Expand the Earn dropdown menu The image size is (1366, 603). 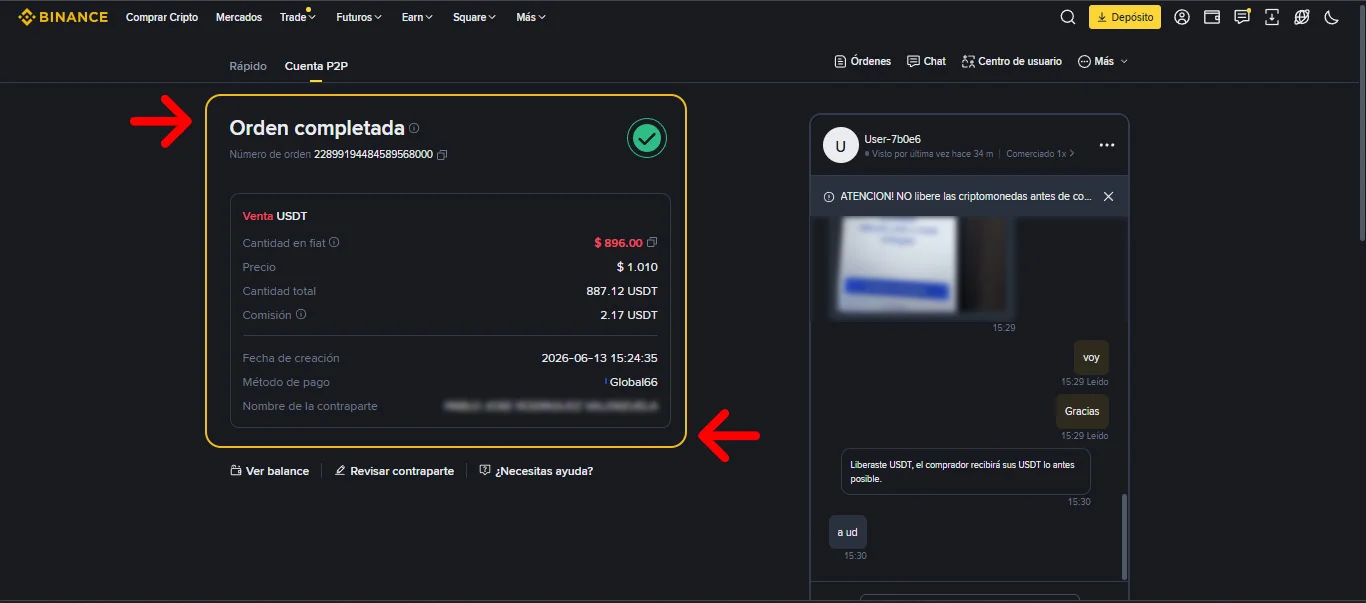(417, 17)
